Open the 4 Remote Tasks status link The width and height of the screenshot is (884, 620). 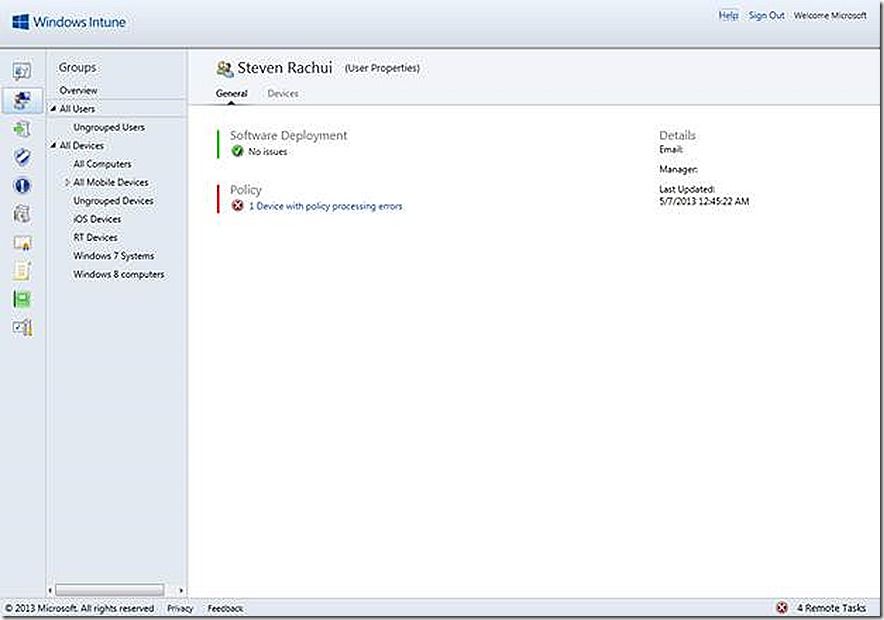click(x=831, y=608)
